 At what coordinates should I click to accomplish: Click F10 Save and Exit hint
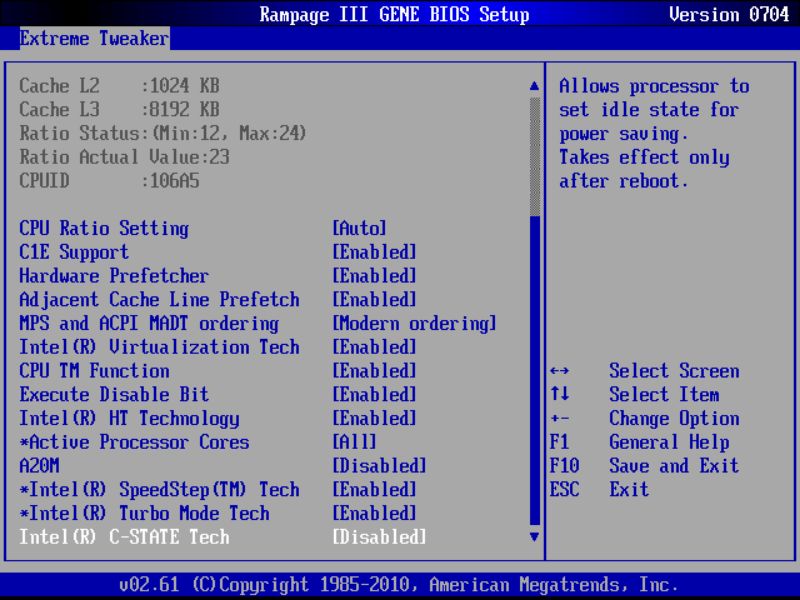644,466
